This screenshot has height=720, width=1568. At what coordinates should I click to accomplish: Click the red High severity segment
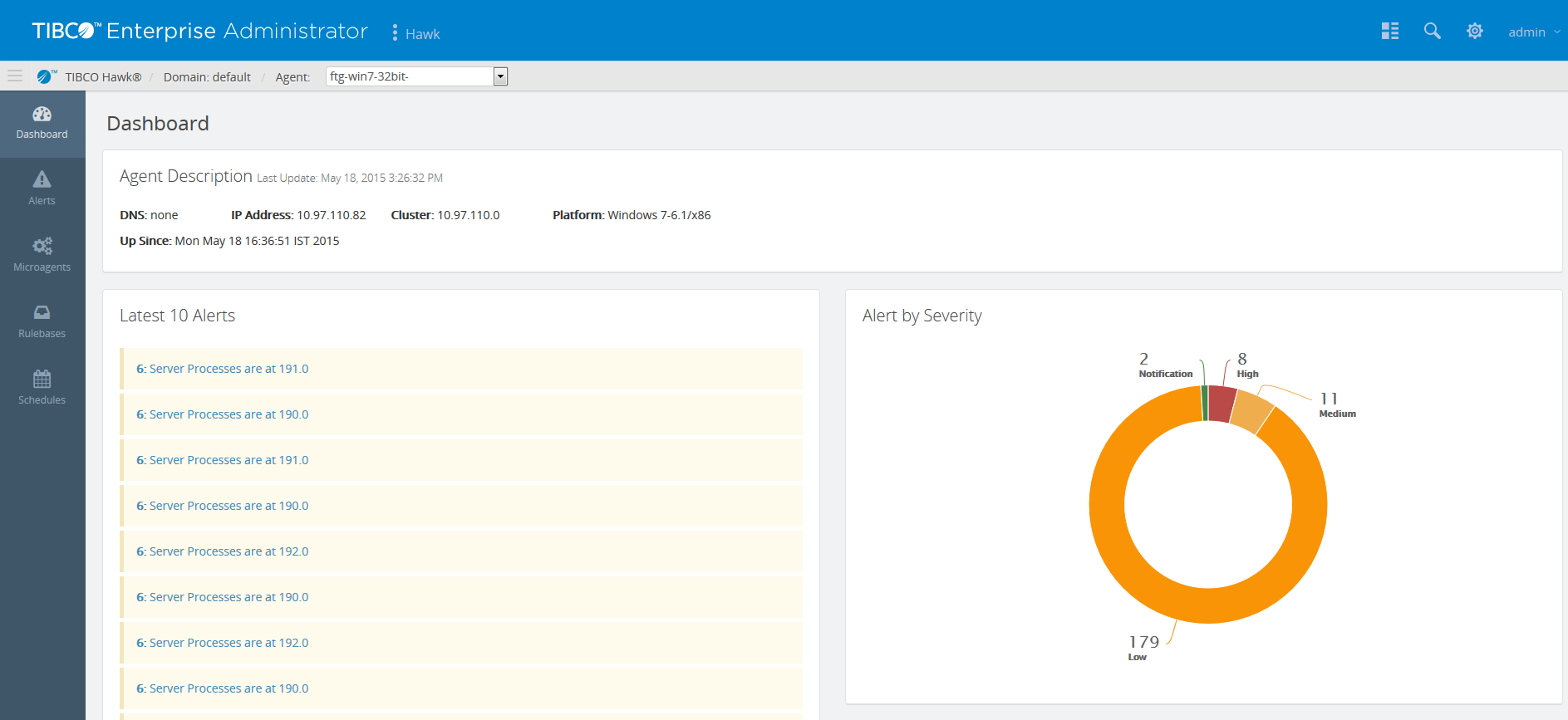click(x=1221, y=404)
